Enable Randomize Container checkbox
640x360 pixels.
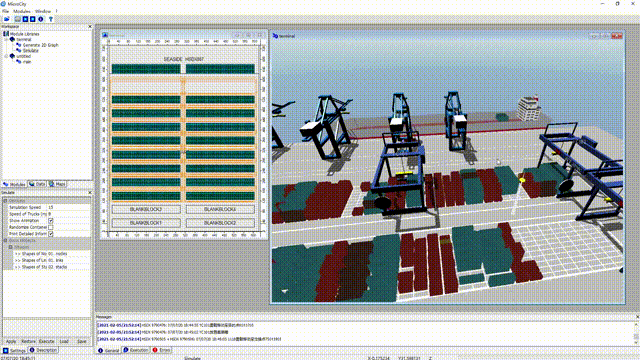coord(51,227)
